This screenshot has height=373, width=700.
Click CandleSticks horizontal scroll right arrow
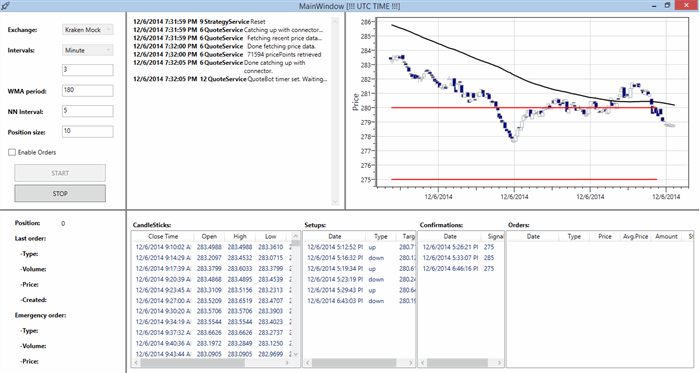pyautogui.click(x=287, y=363)
